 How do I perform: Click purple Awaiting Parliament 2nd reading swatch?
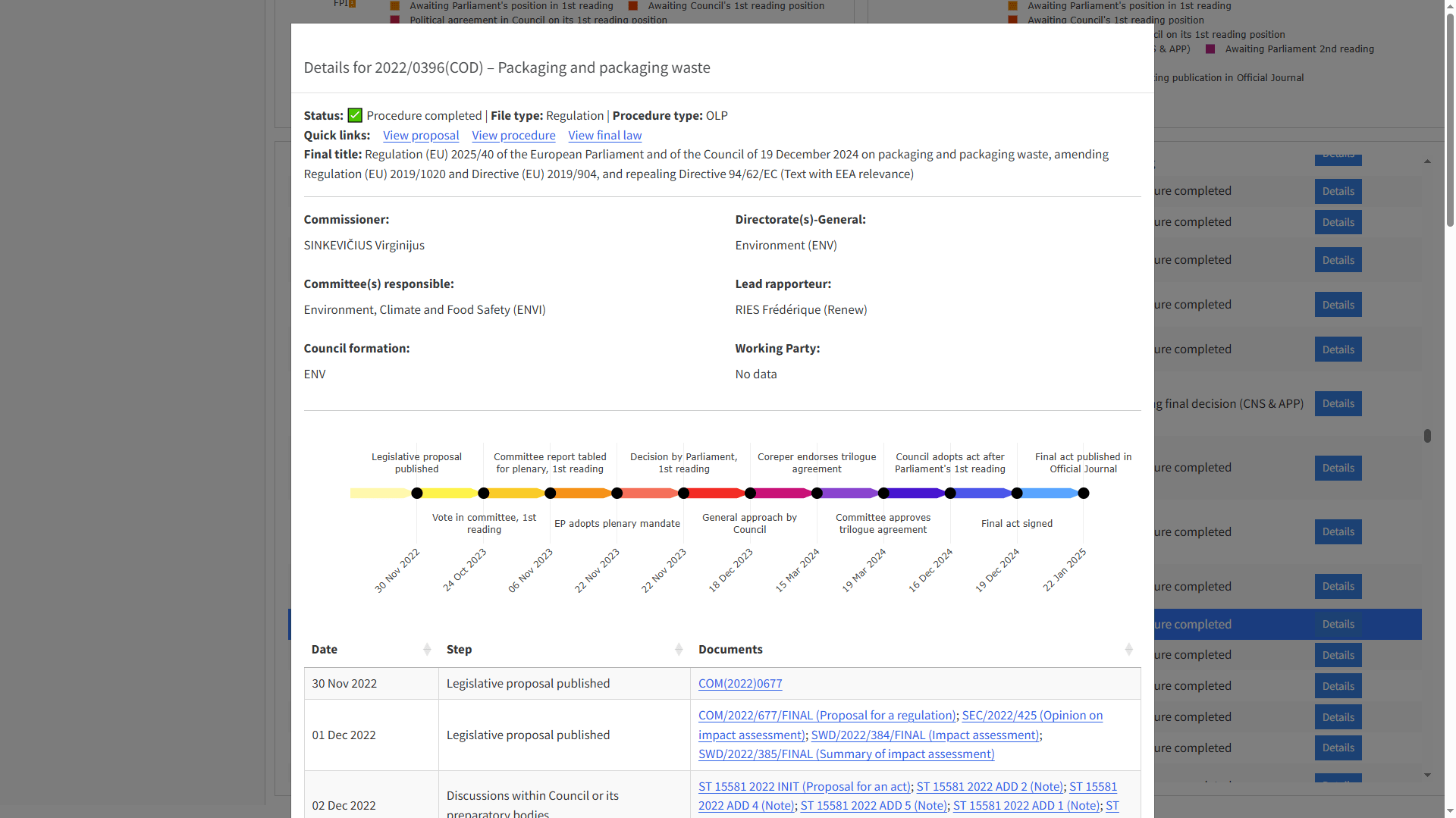click(x=1210, y=49)
